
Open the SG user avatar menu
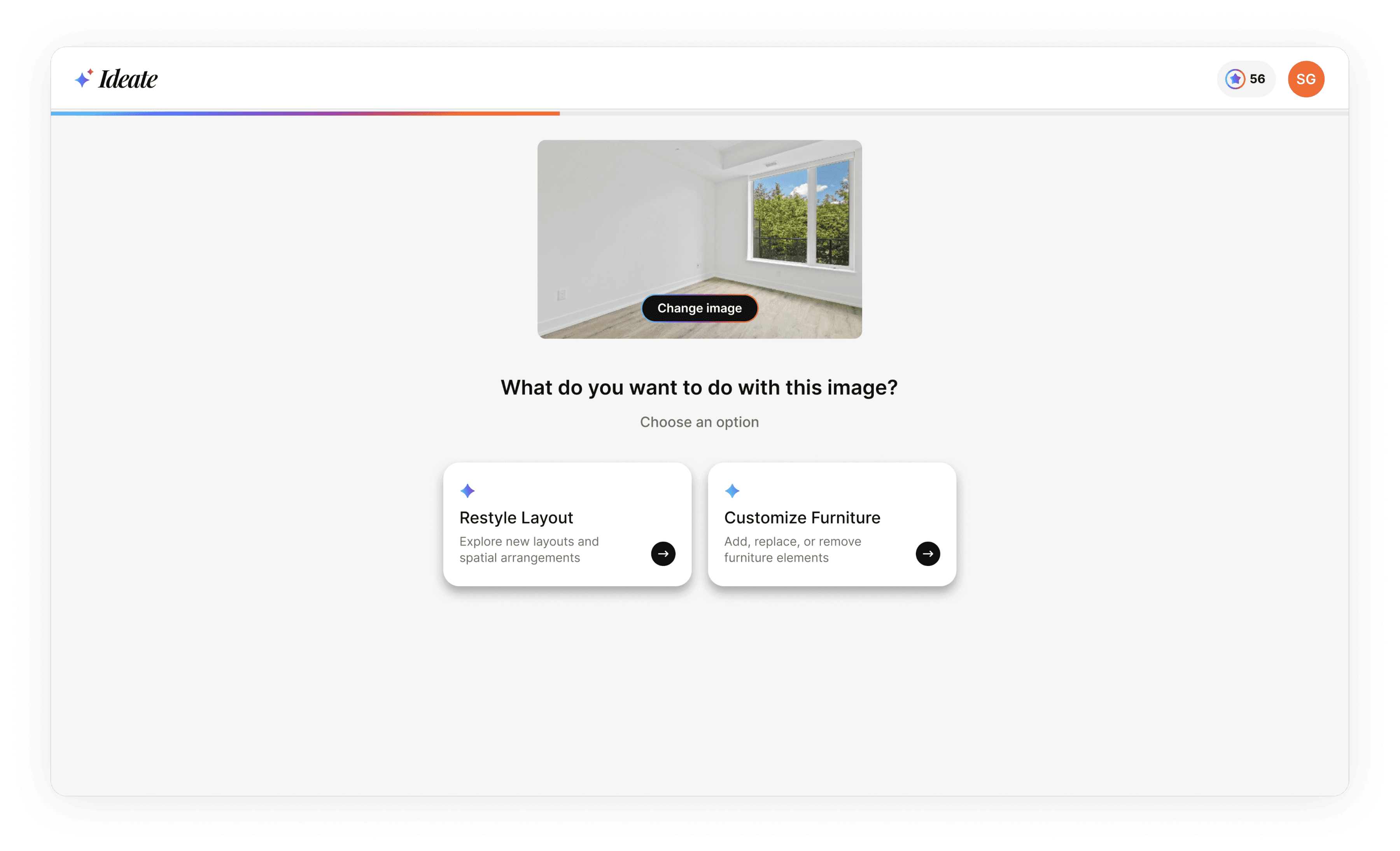click(1305, 79)
